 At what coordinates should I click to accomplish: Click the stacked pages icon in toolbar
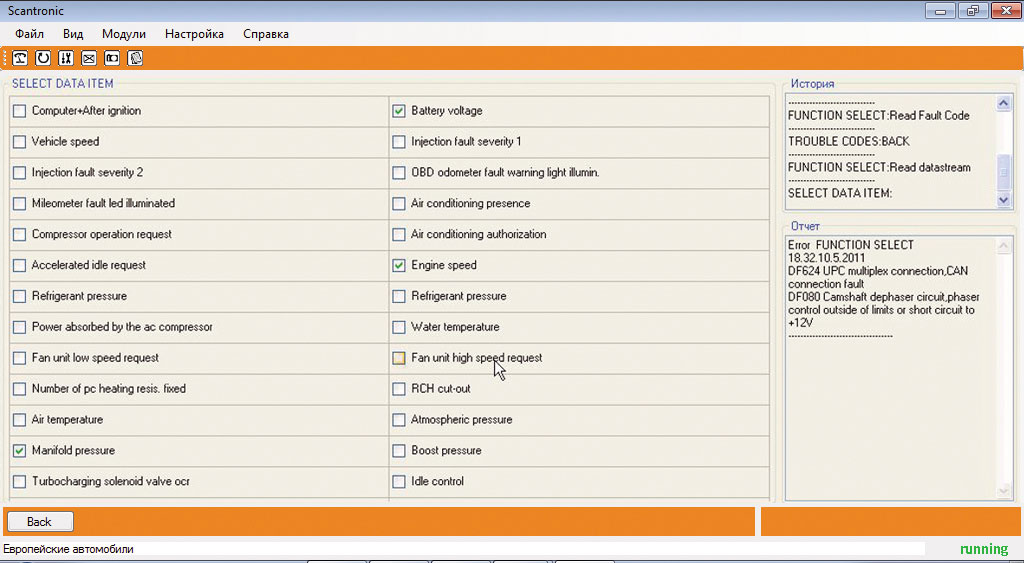pos(135,58)
